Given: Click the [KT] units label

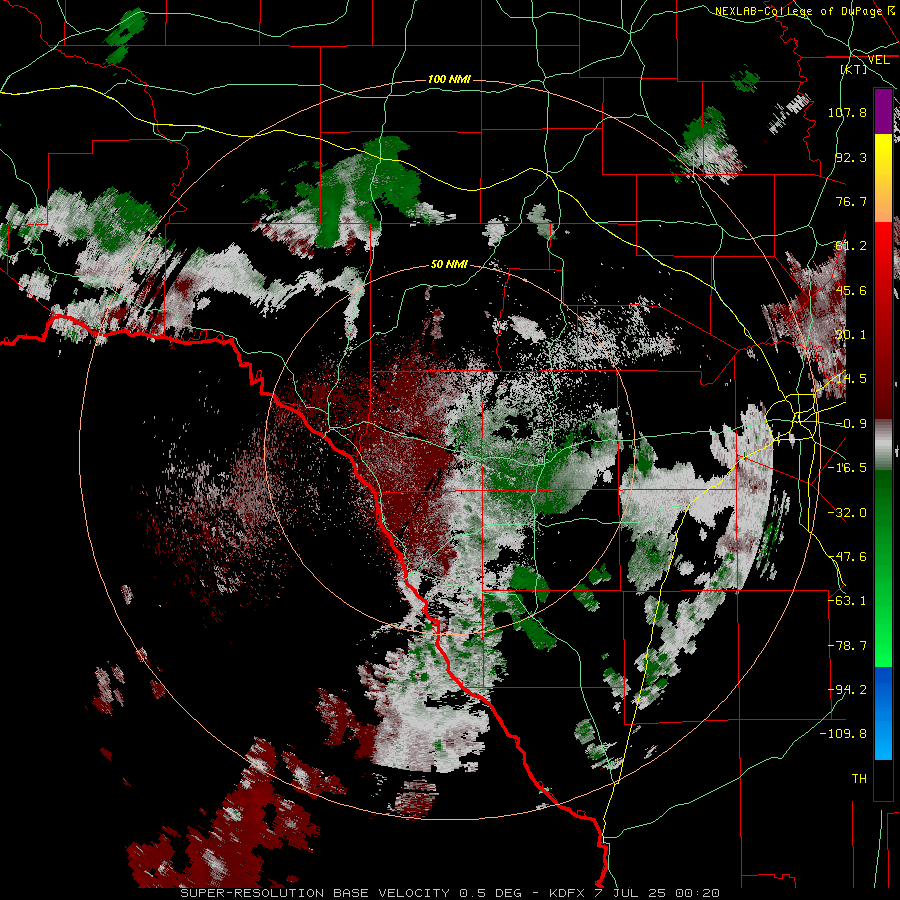Looking at the screenshot, I should [x=854, y=69].
